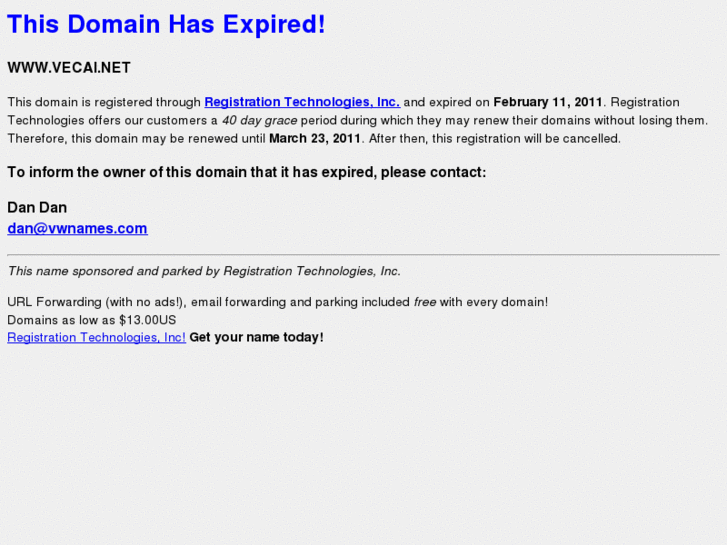Click the February 11, 2011 expiry date
727x545 pixels.
point(548,102)
